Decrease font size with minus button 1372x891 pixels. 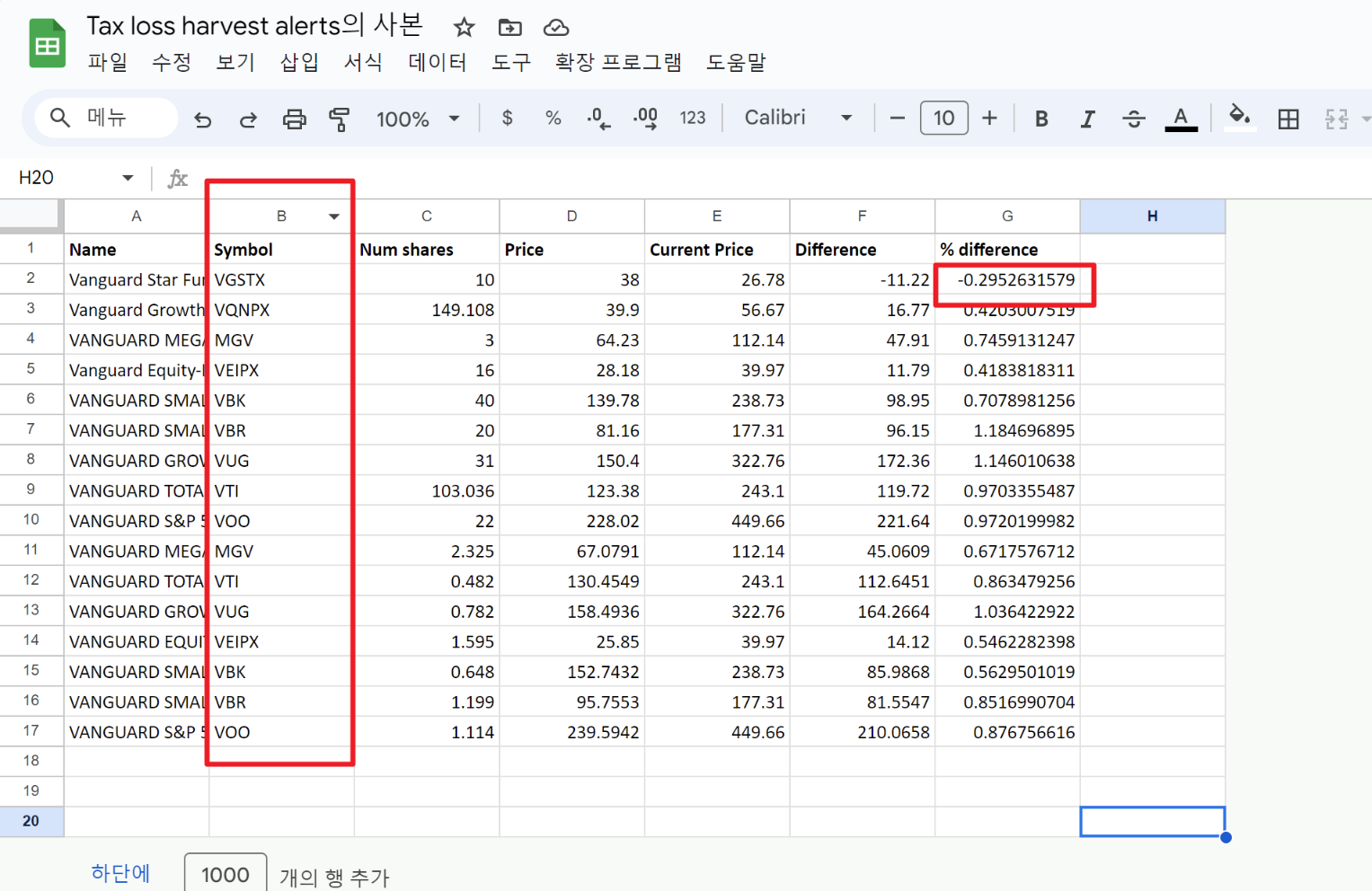897,118
